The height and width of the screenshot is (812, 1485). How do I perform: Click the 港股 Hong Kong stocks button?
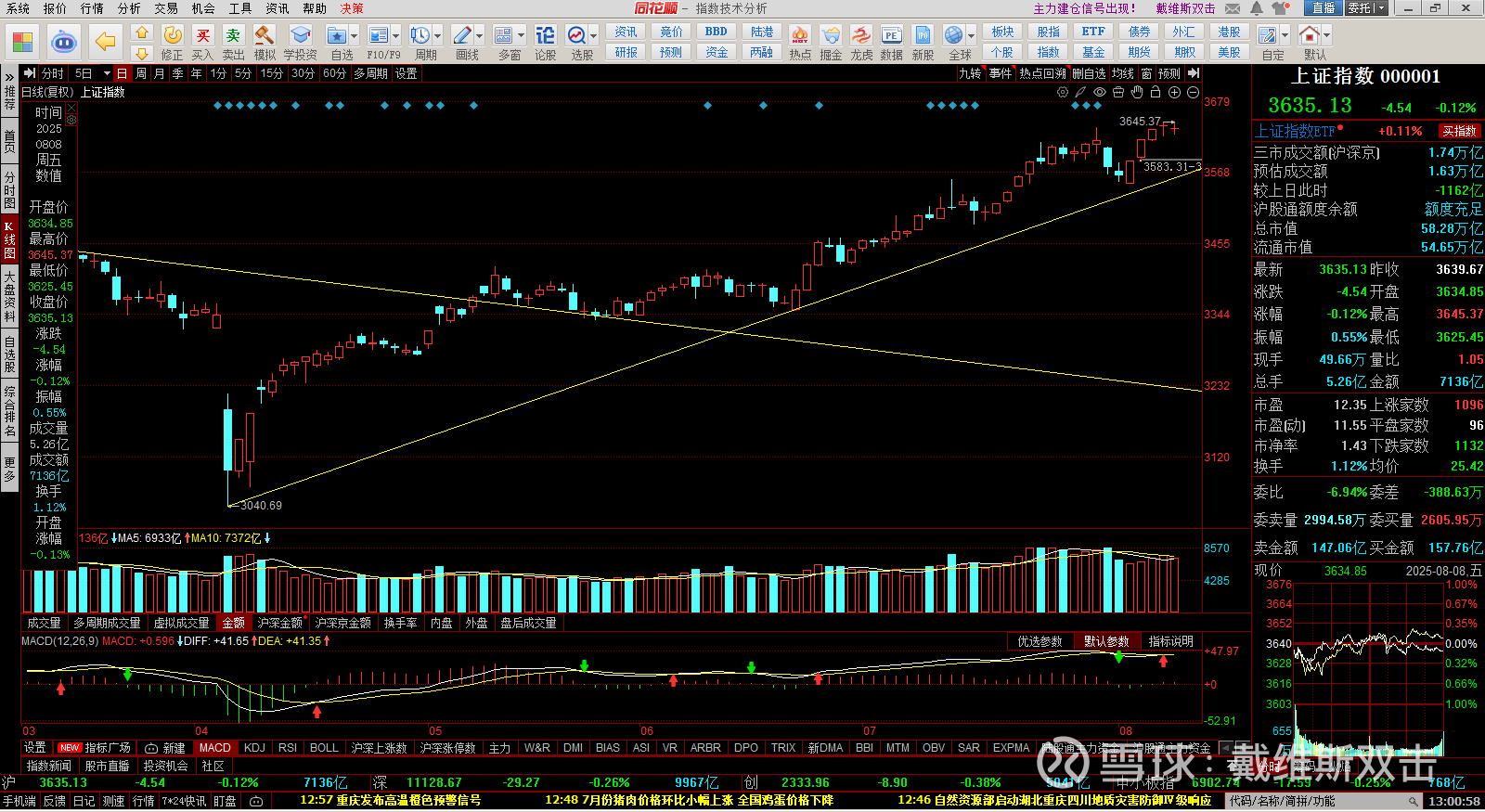pyautogui.click(x=1229, y=32)
